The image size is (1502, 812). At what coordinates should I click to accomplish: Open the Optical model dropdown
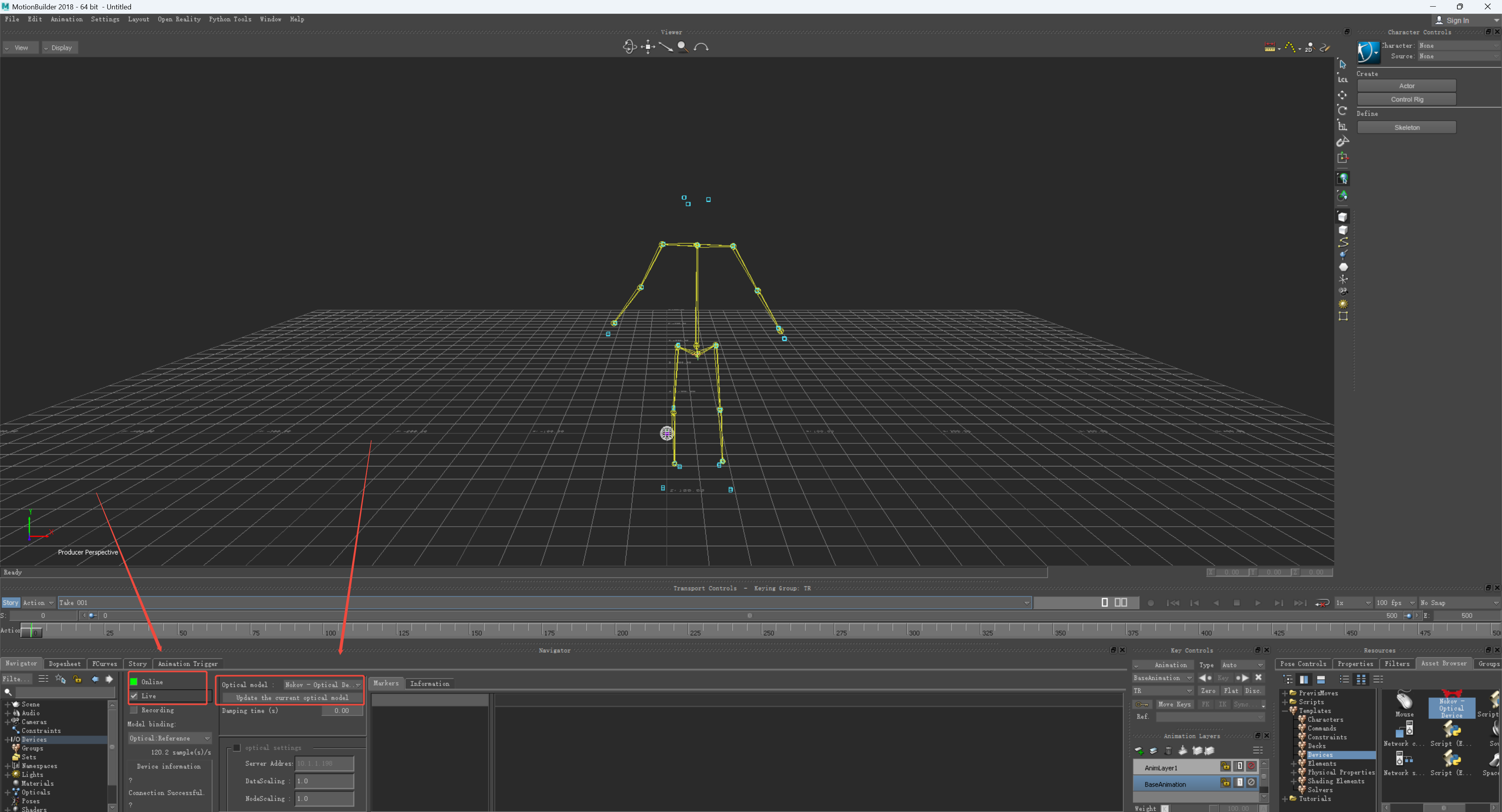coord(322,684)
